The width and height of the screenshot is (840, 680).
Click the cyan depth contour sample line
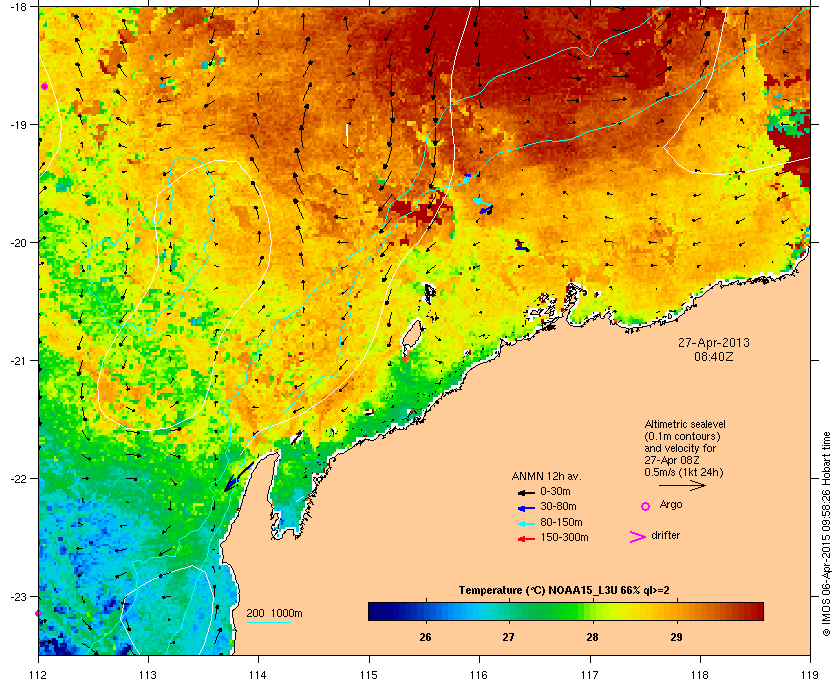click(268, 622)
